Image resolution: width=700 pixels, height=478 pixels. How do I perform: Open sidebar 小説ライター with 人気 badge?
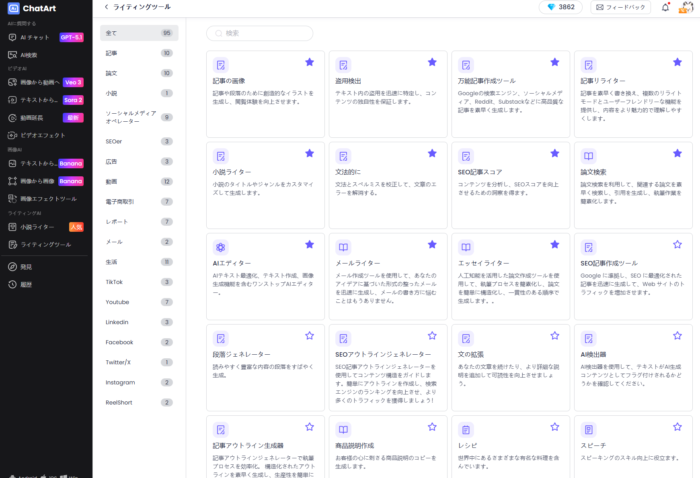click(46, 227)
